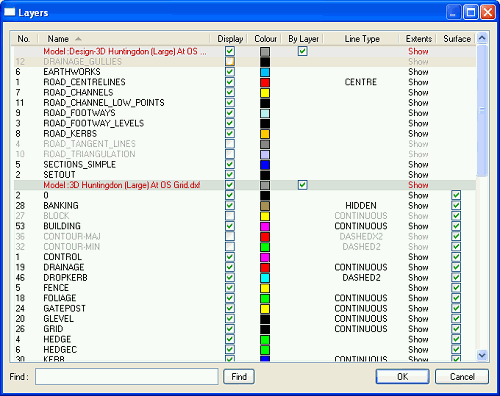The image size is (500, 396).
Task: Toggle Surface checkbox for BANKING layer
Action: pyautogui.click(x=456, y=205)
